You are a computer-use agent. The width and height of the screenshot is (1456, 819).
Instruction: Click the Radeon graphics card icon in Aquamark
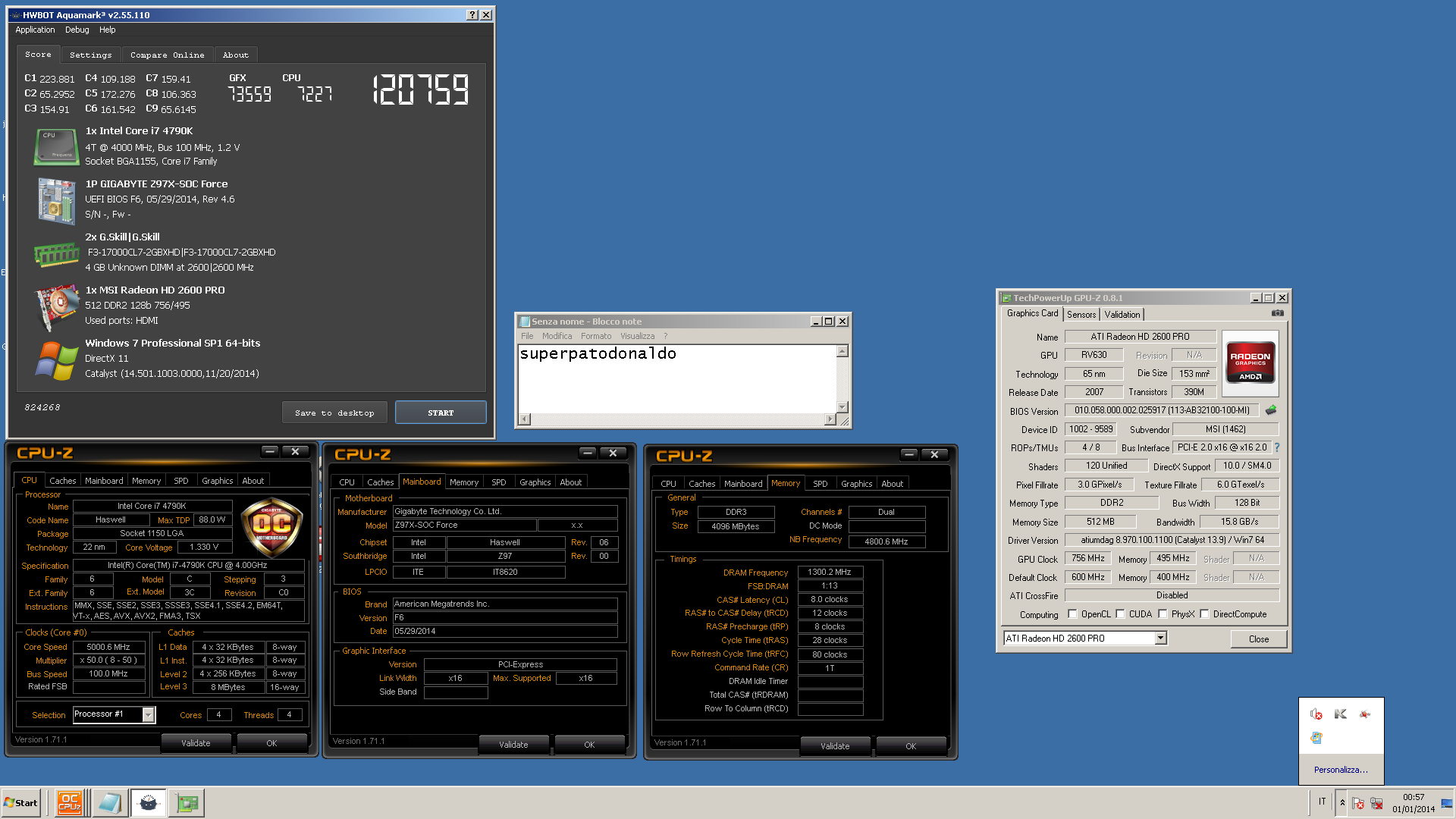coord(56,306)
